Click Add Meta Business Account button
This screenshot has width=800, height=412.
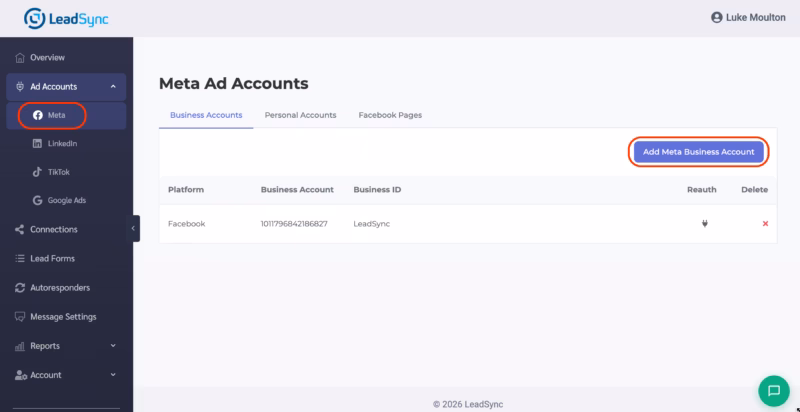698,152
